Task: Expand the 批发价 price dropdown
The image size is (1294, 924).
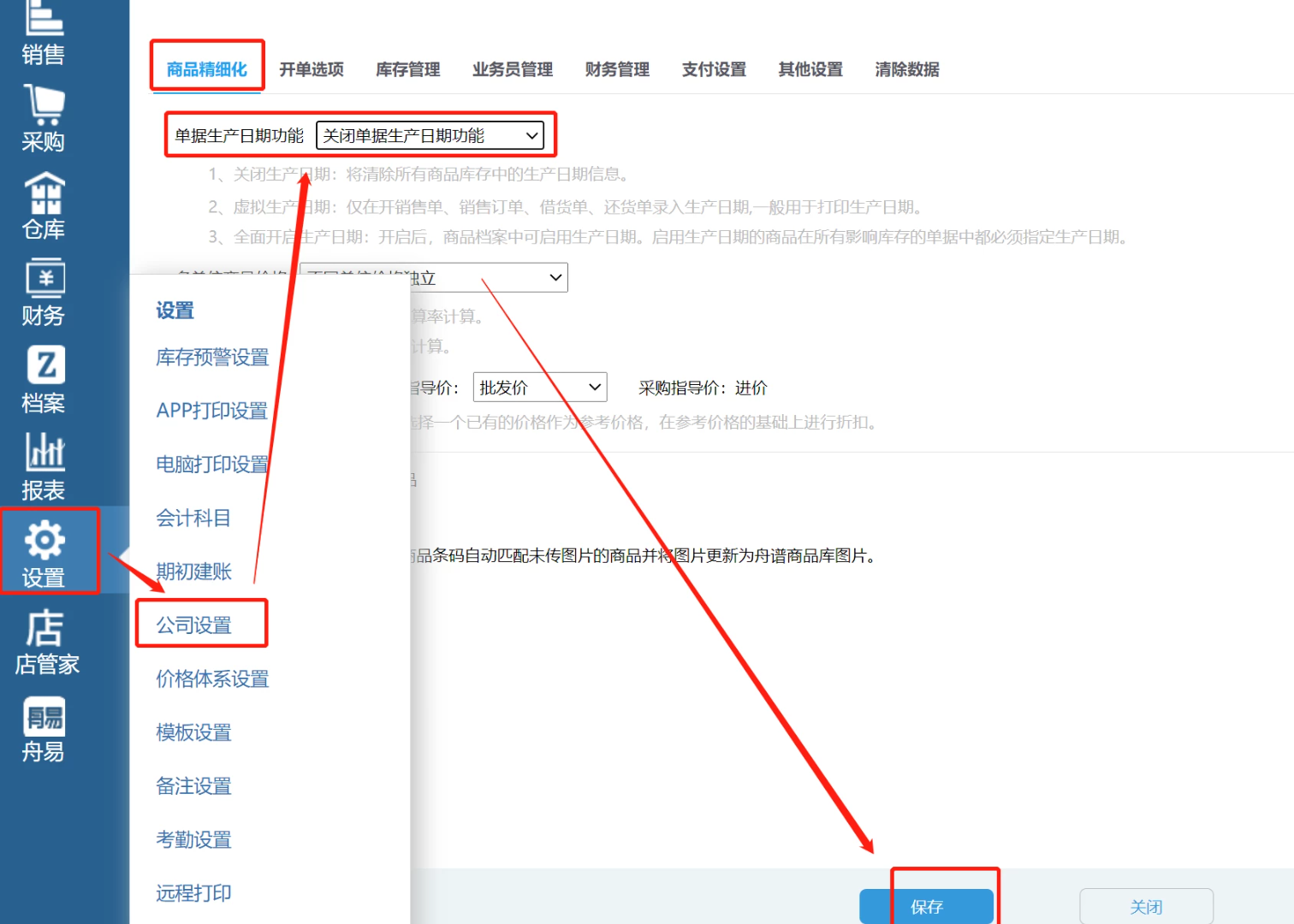Action: click(x=539, y=388)
